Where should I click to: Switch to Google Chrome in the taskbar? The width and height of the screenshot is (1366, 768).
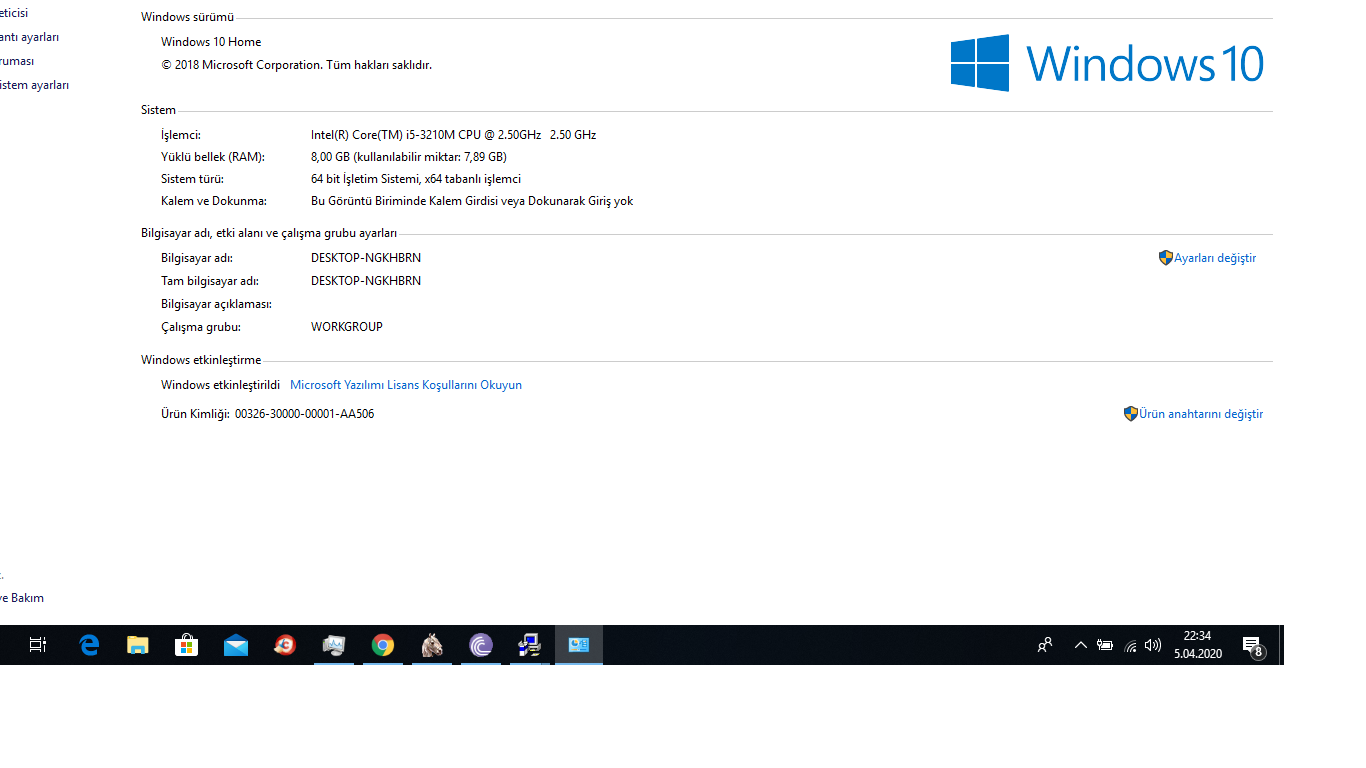(382, 645)
